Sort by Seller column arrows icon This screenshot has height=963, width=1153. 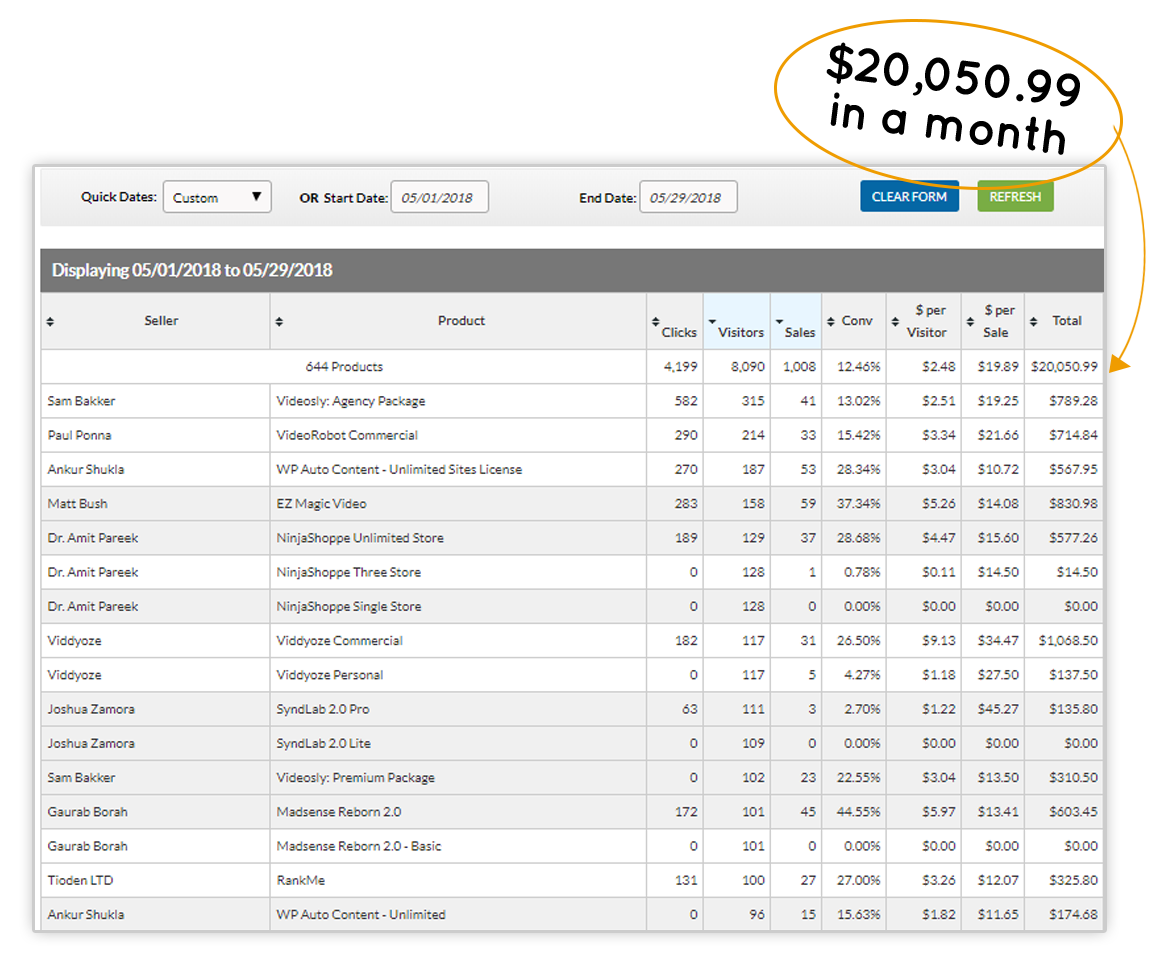coord(50,321)
